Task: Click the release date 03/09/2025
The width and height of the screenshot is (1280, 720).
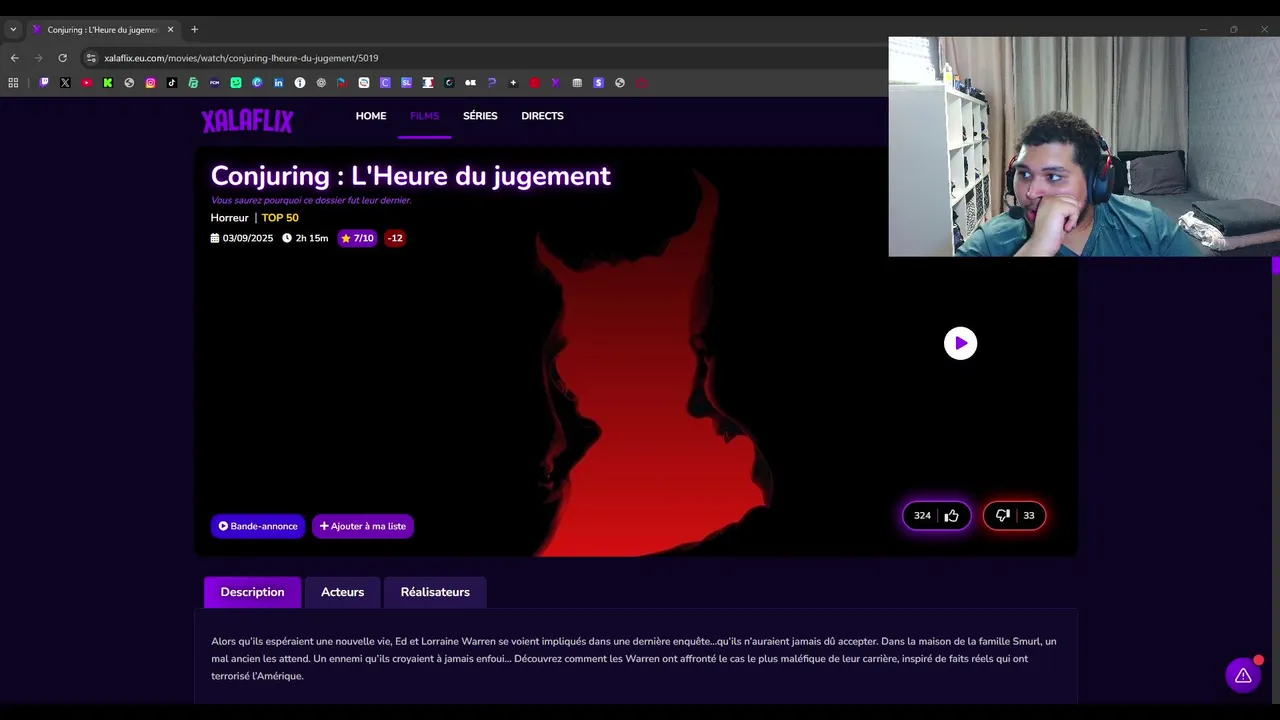Action: click(241, 238)
